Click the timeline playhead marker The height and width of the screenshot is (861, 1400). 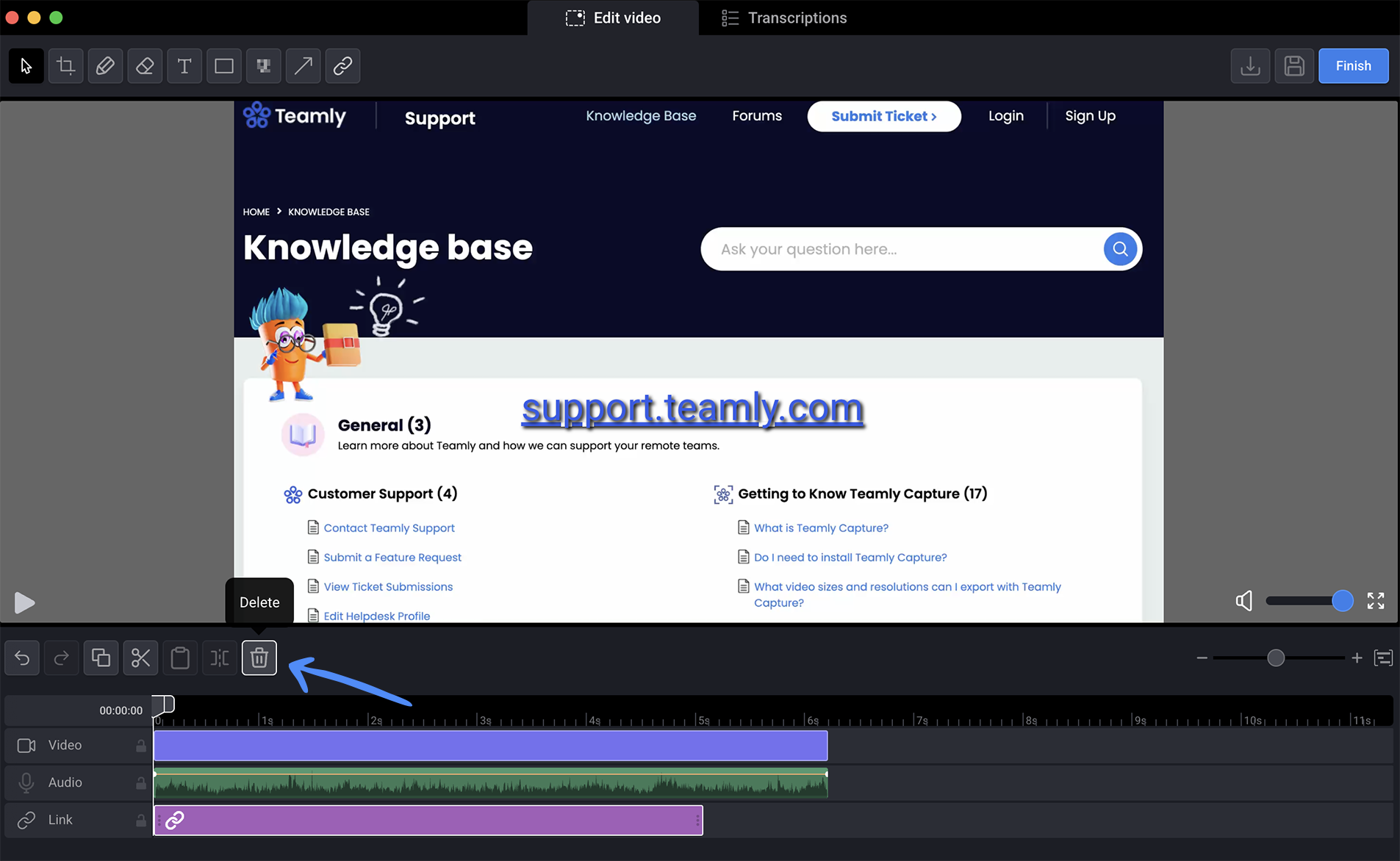tap(163, 705)
